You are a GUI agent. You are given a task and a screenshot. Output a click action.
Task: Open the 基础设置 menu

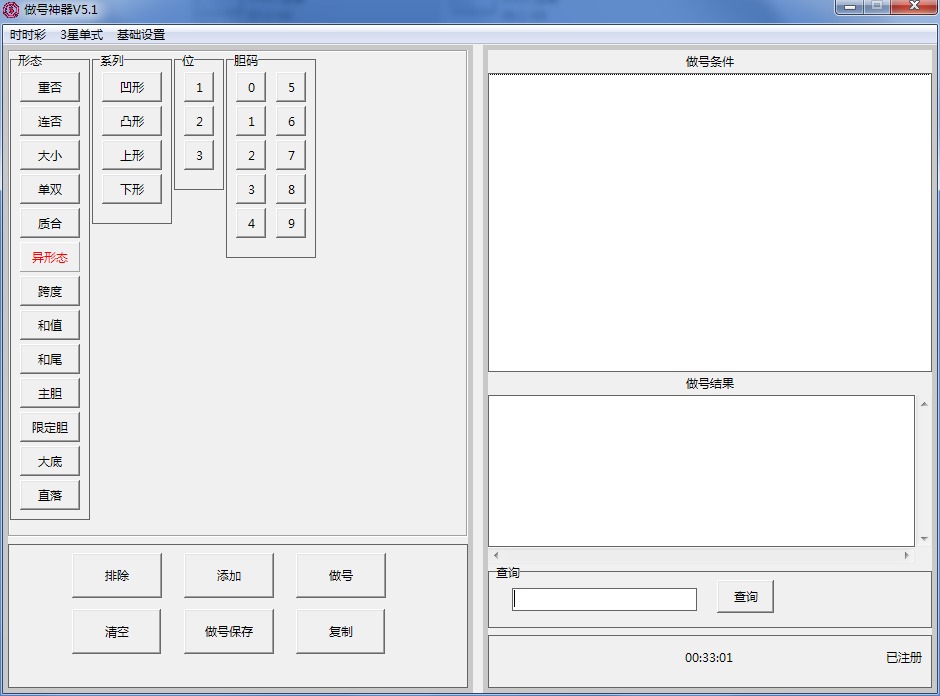click(x=141, y=35)
